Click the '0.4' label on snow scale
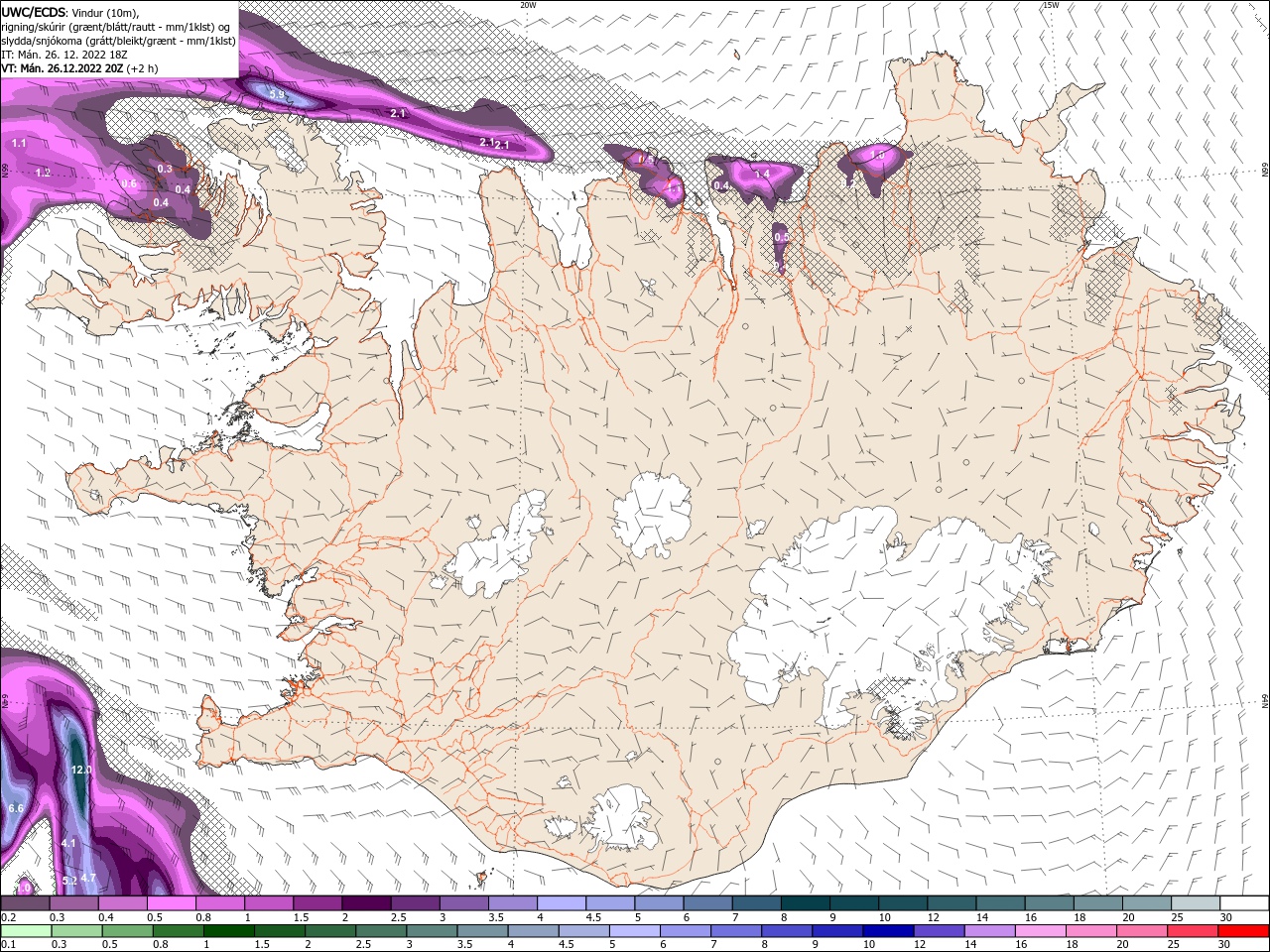The image size is (1270, 952). click(105, 917)
